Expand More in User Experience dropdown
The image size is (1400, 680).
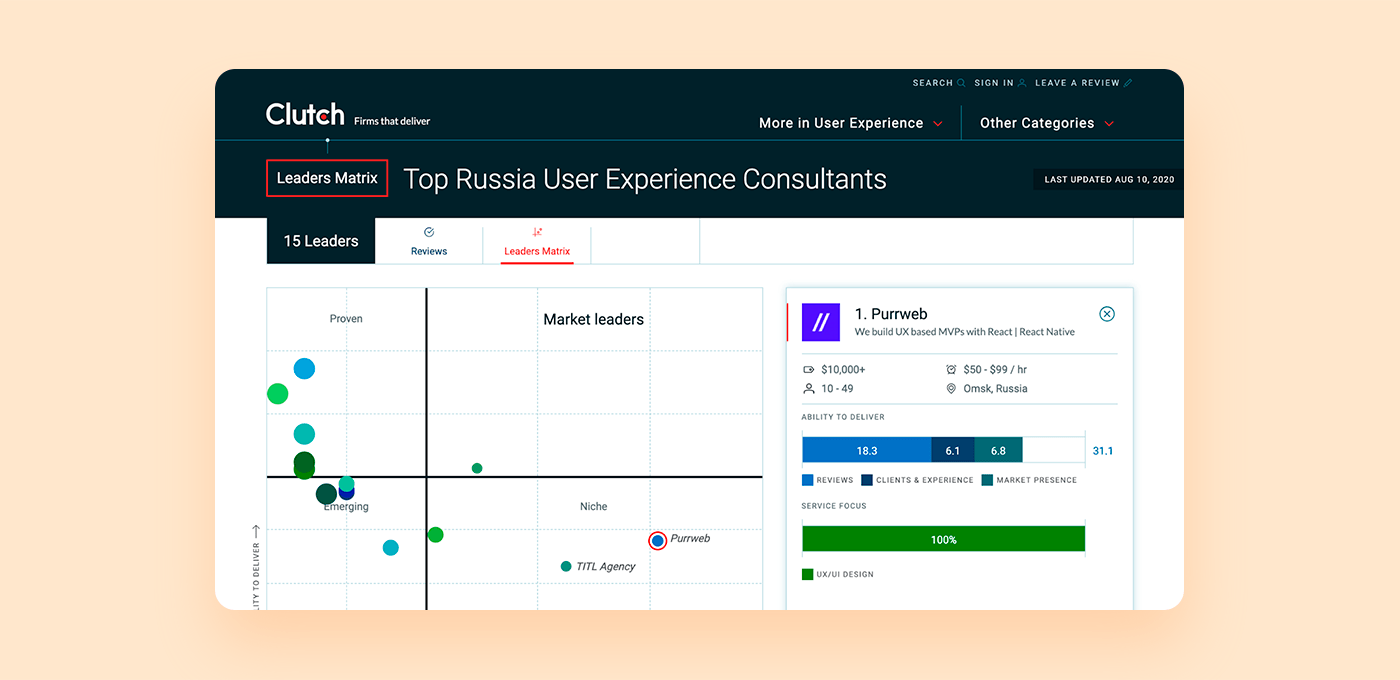pos(851,123)
